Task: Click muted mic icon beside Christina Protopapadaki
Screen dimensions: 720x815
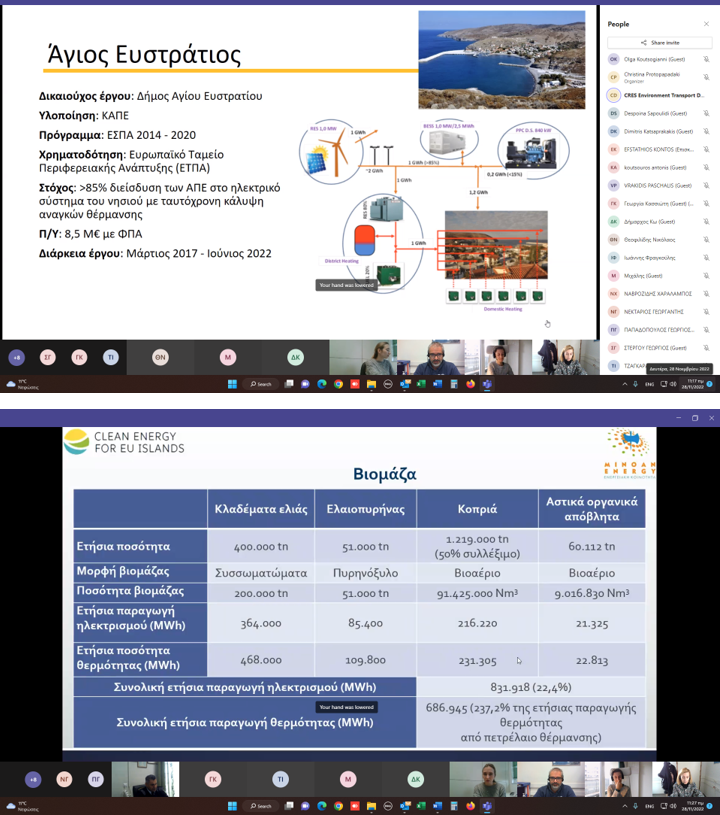Action: pyautogui.click(x=706, y=77)
